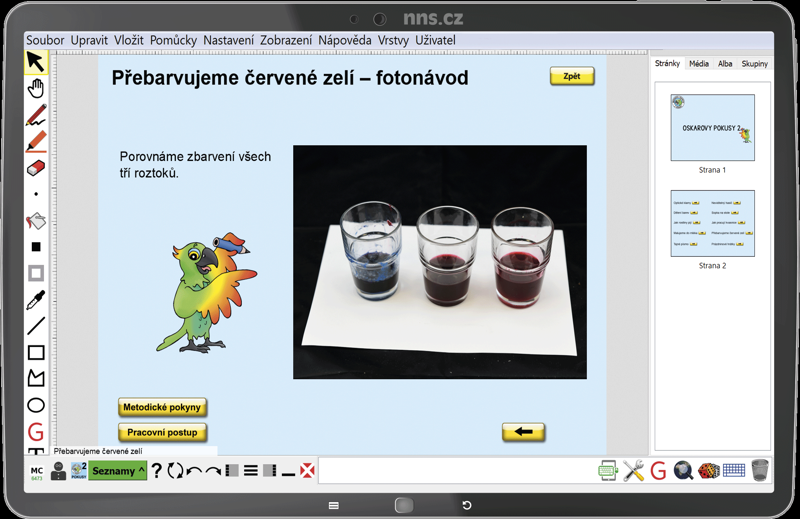Screen dimensions: 800x519
Task: Select the paint bucket fill tool
Action: point(36,221)
